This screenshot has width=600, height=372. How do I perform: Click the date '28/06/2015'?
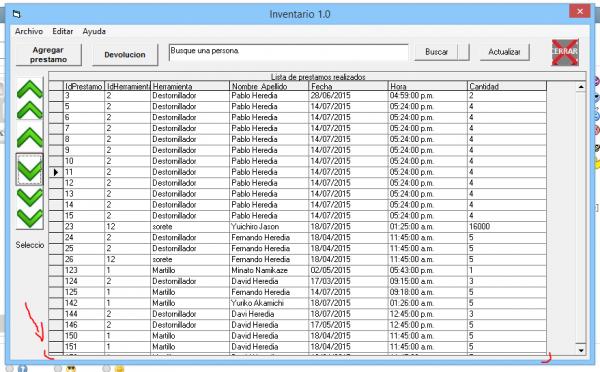pos(330,96)
